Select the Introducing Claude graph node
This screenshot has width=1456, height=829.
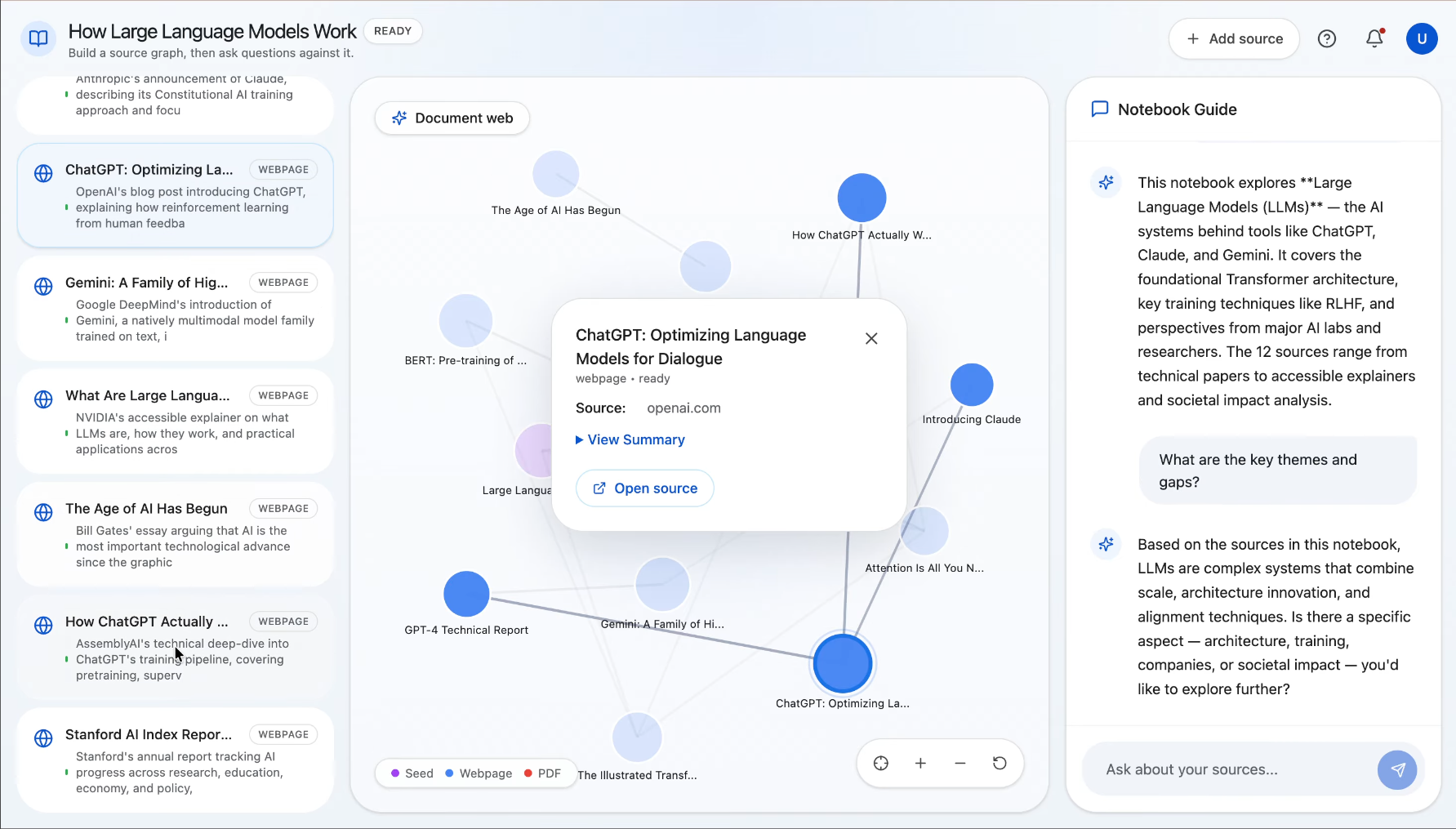point(972,385)
